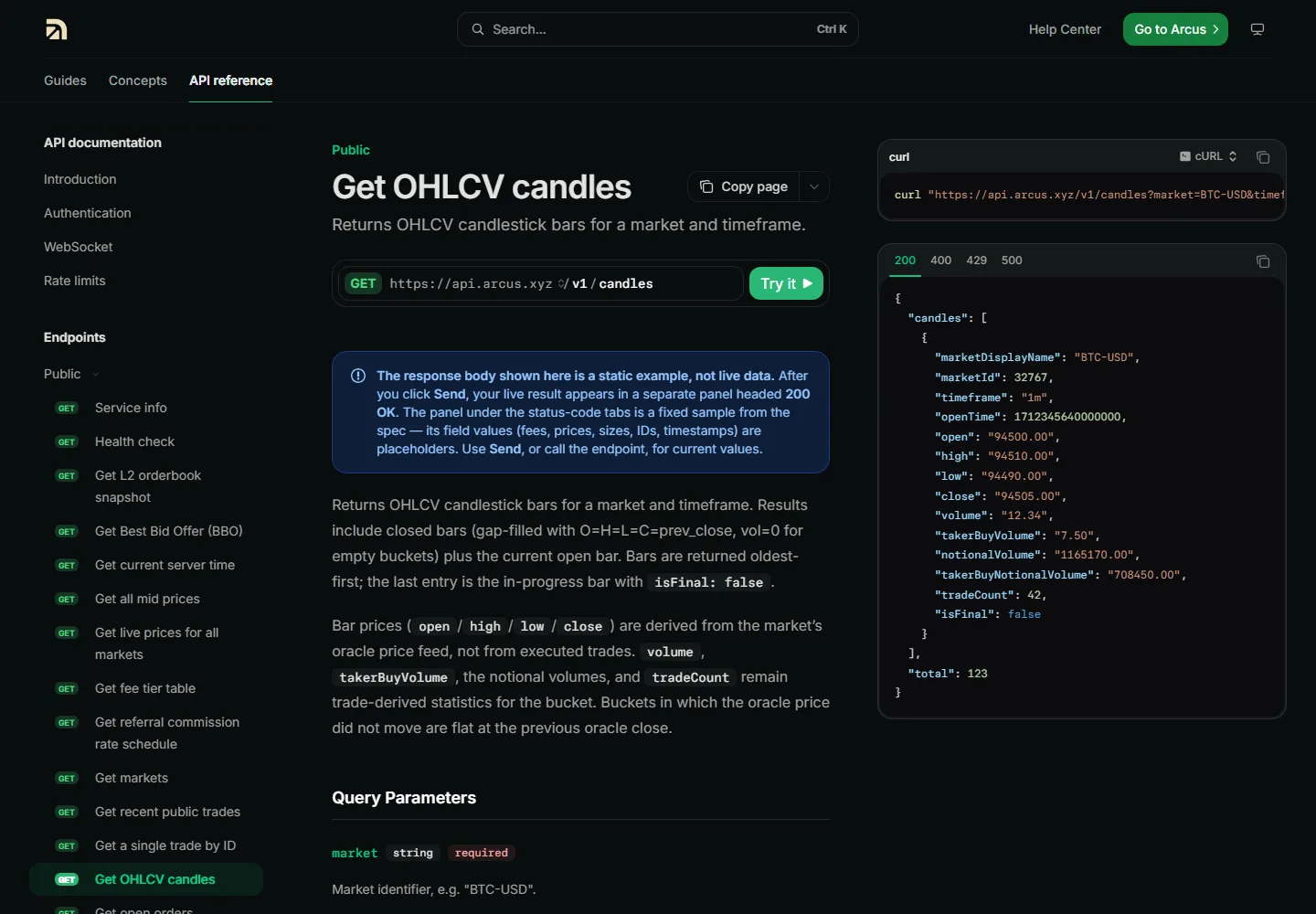Show the 429 response example

(x=976, y=260)
